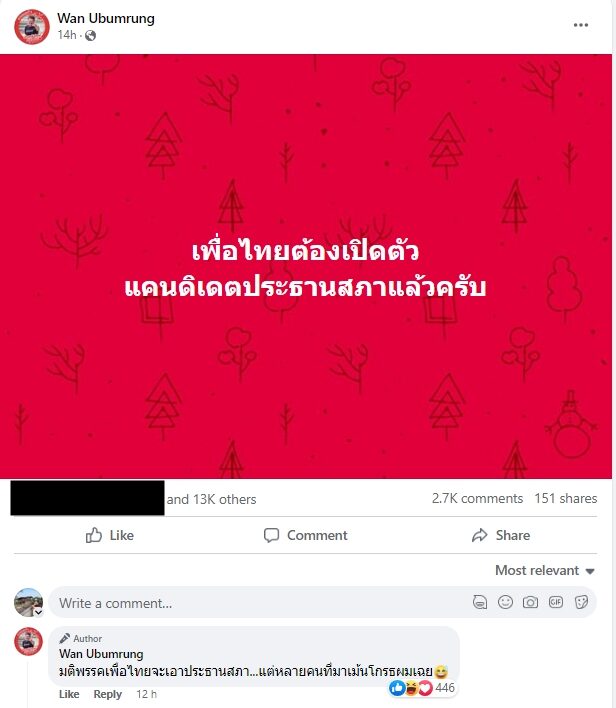Viewport: 616px width, 708px height.
Task: View the 151 shares list
Action: pyautogui.click(x=565, y=498)
